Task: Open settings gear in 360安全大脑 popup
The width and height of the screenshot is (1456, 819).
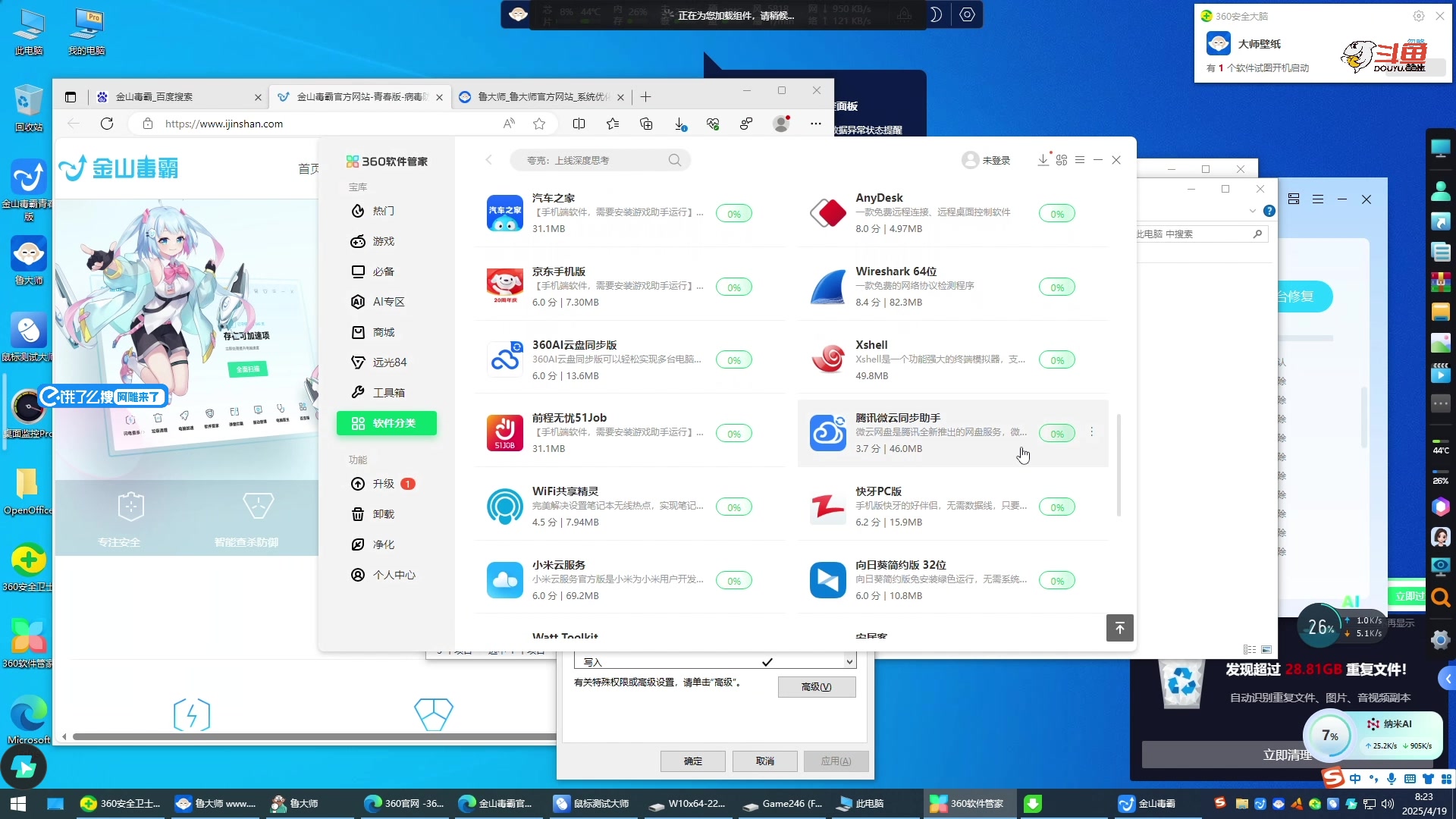Action: pos(1419,16)
